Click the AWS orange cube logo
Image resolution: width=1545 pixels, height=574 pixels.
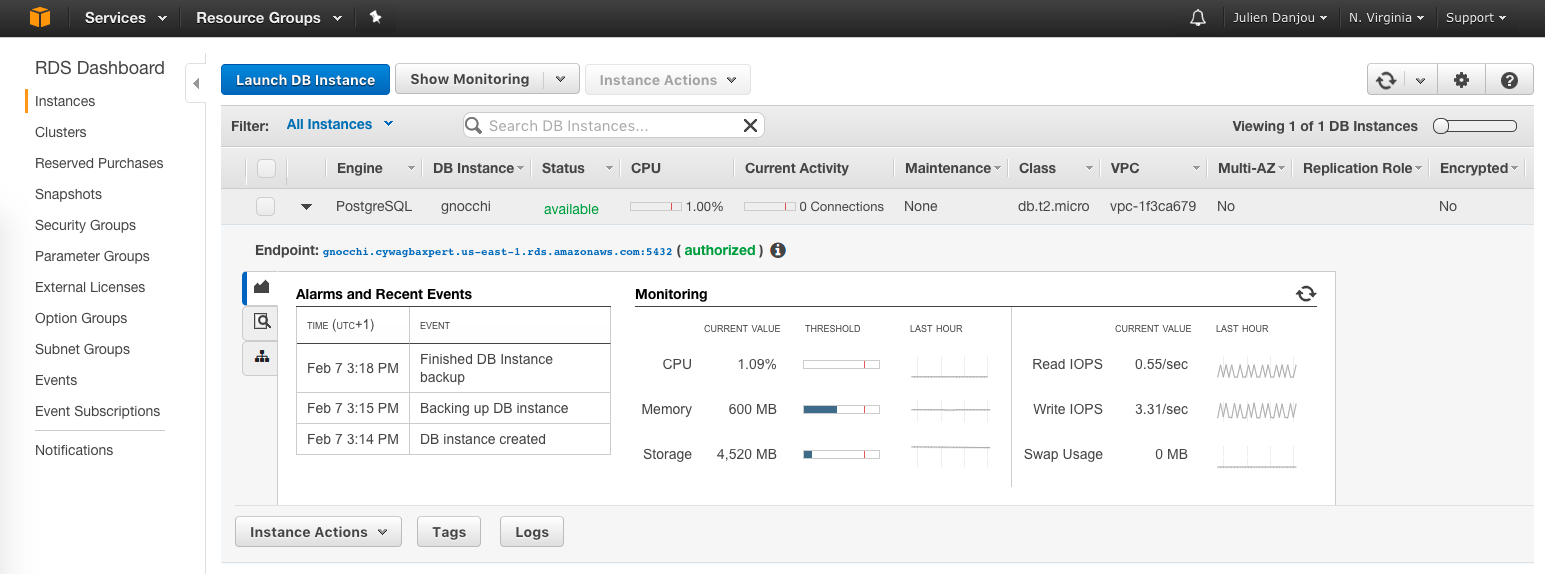(x=39, y=17)
